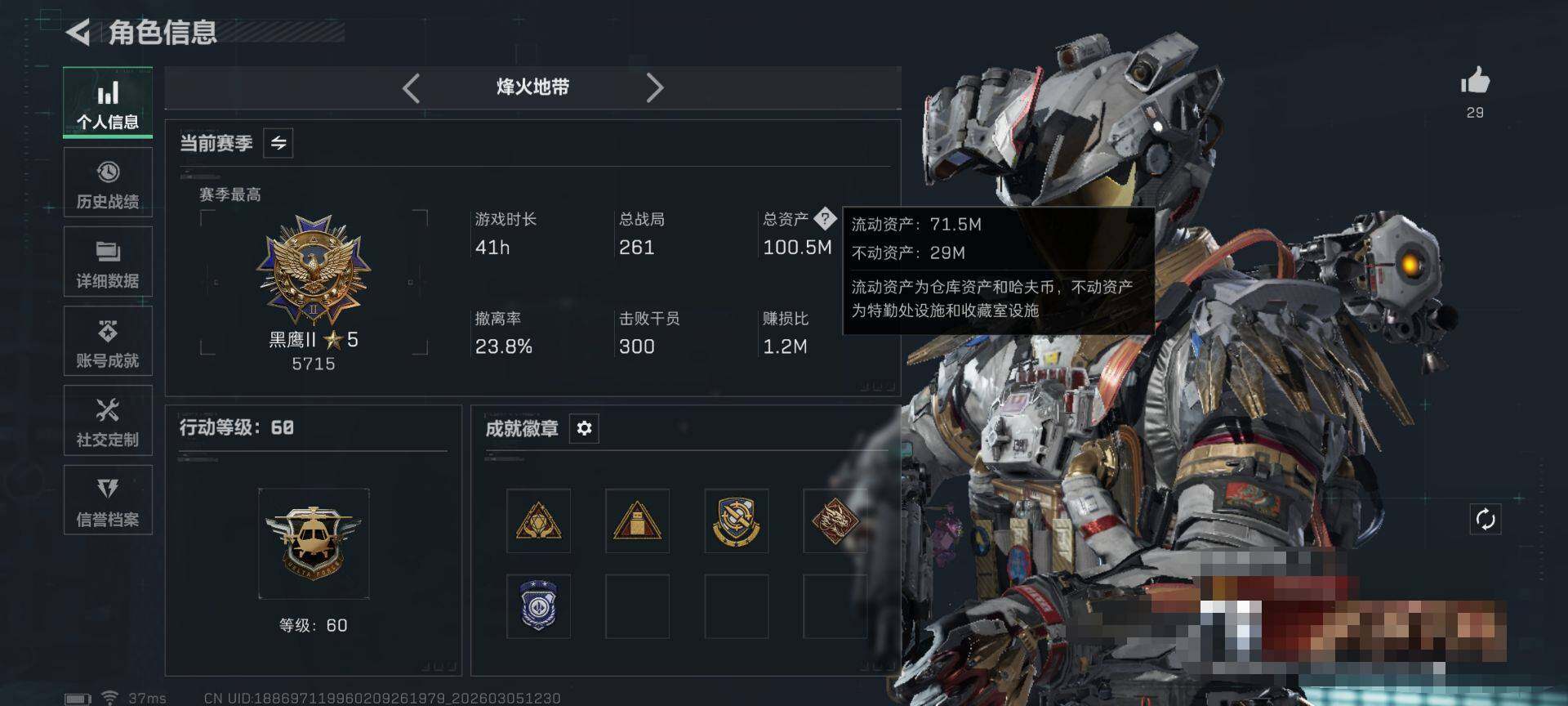Go back using the 角色信息 arrow

coord(78,33)
